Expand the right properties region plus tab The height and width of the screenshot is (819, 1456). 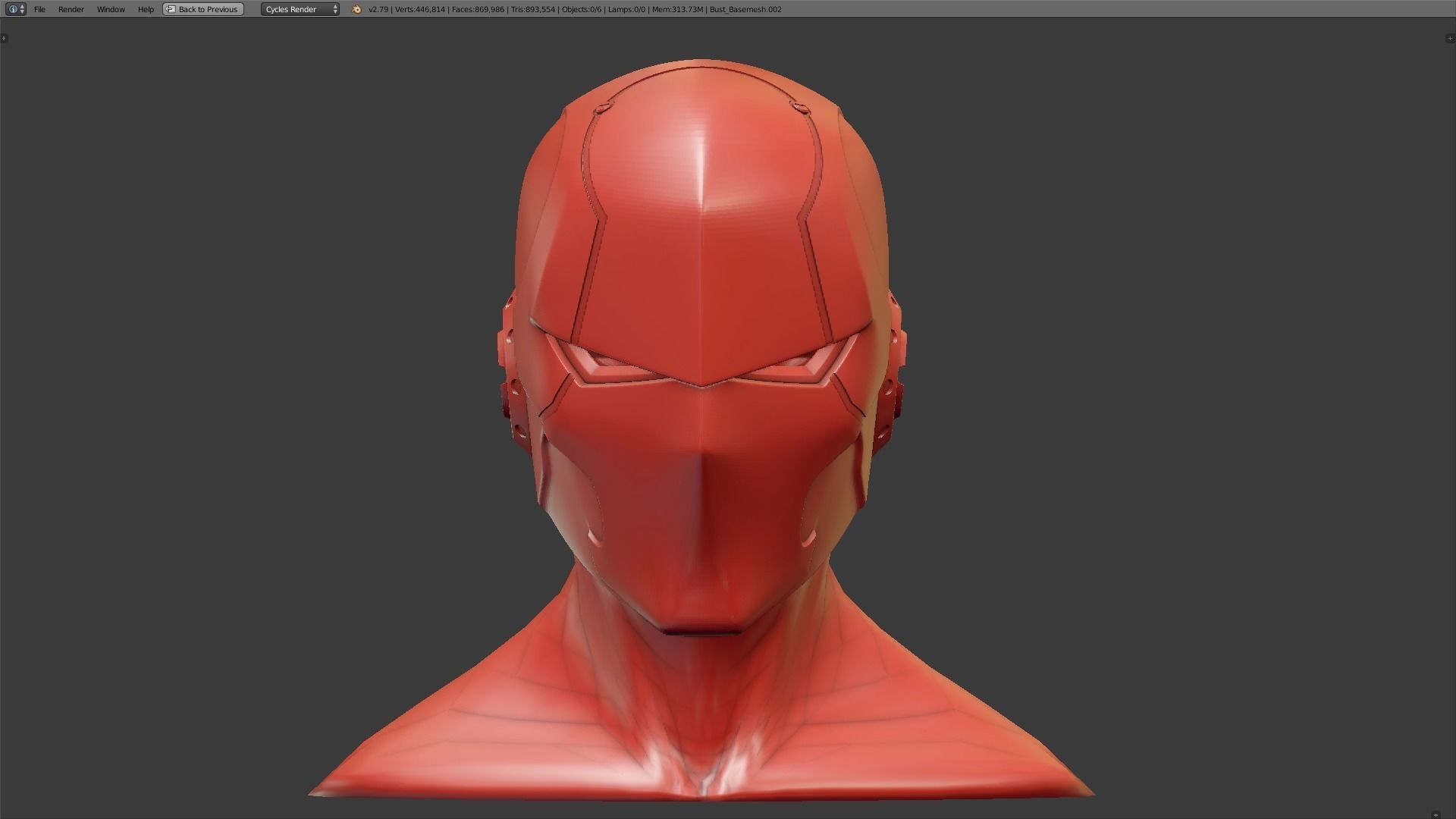pyautogui.click(x=1451, y=38)
